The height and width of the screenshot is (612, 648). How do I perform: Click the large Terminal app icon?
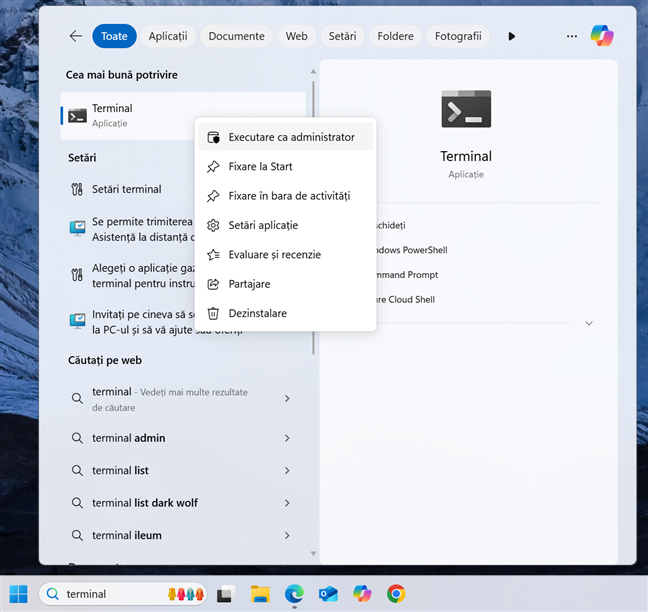pyautogui.click(x=466, y=109)
